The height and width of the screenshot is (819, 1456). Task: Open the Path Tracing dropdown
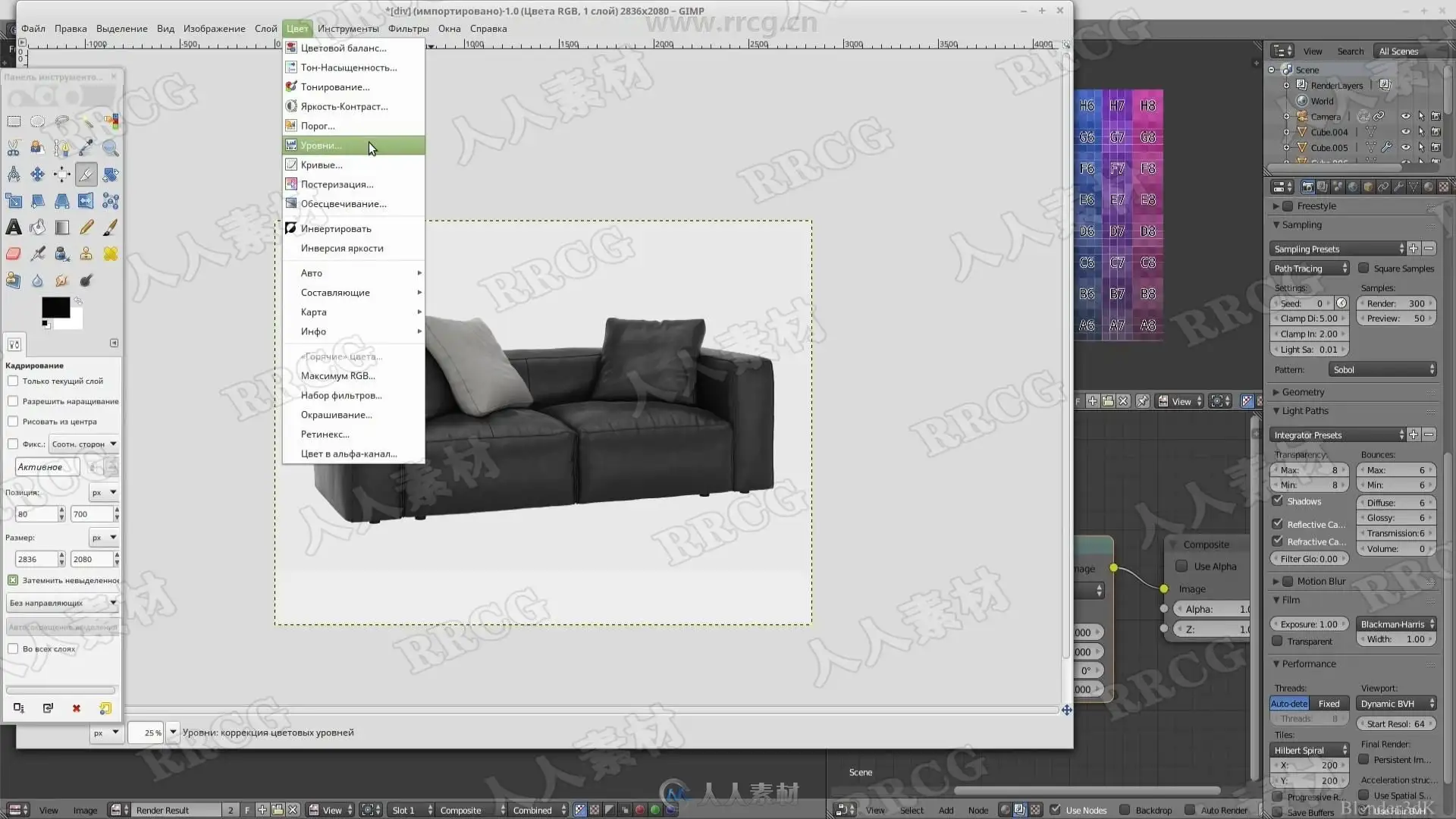pyautogui.click(x=1310, y=268)
